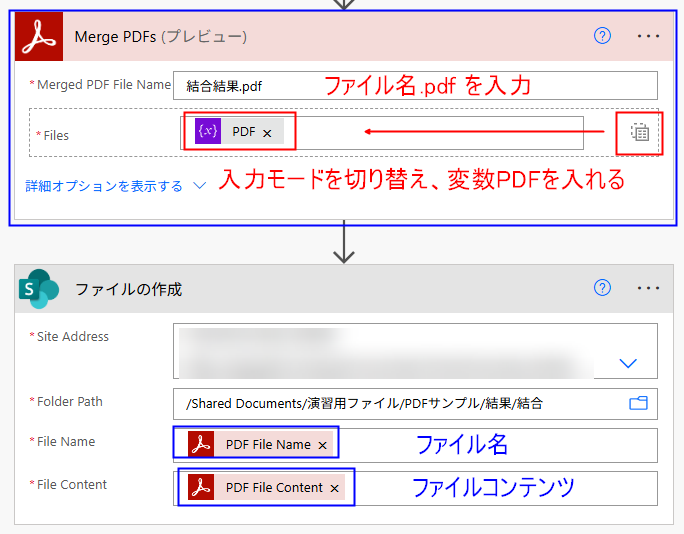Viewport: 684px width, 534px height.
Task: Remove the PDF File Content token
Action: (x=334, y=488)
